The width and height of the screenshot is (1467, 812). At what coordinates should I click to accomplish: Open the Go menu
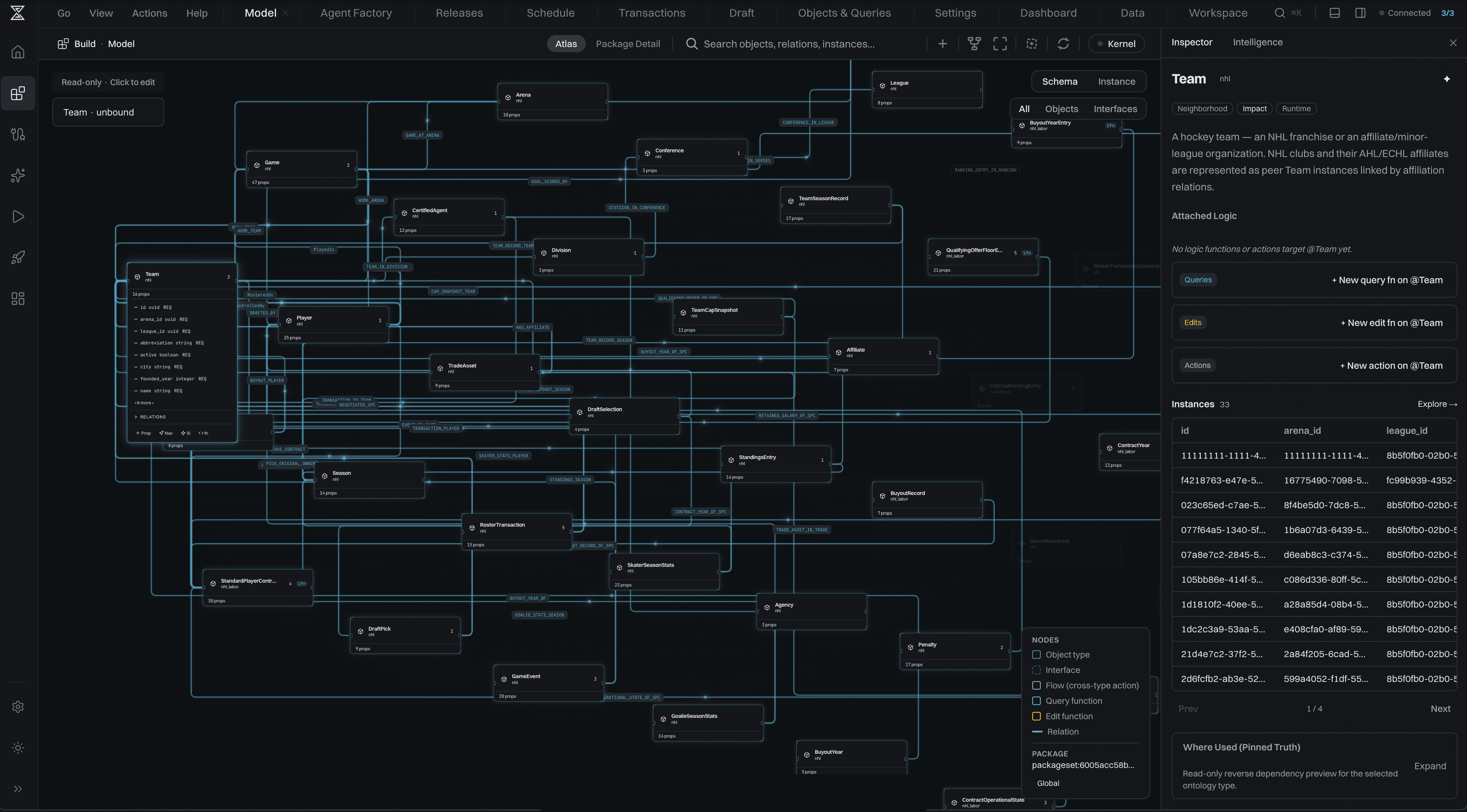[64, 12]
